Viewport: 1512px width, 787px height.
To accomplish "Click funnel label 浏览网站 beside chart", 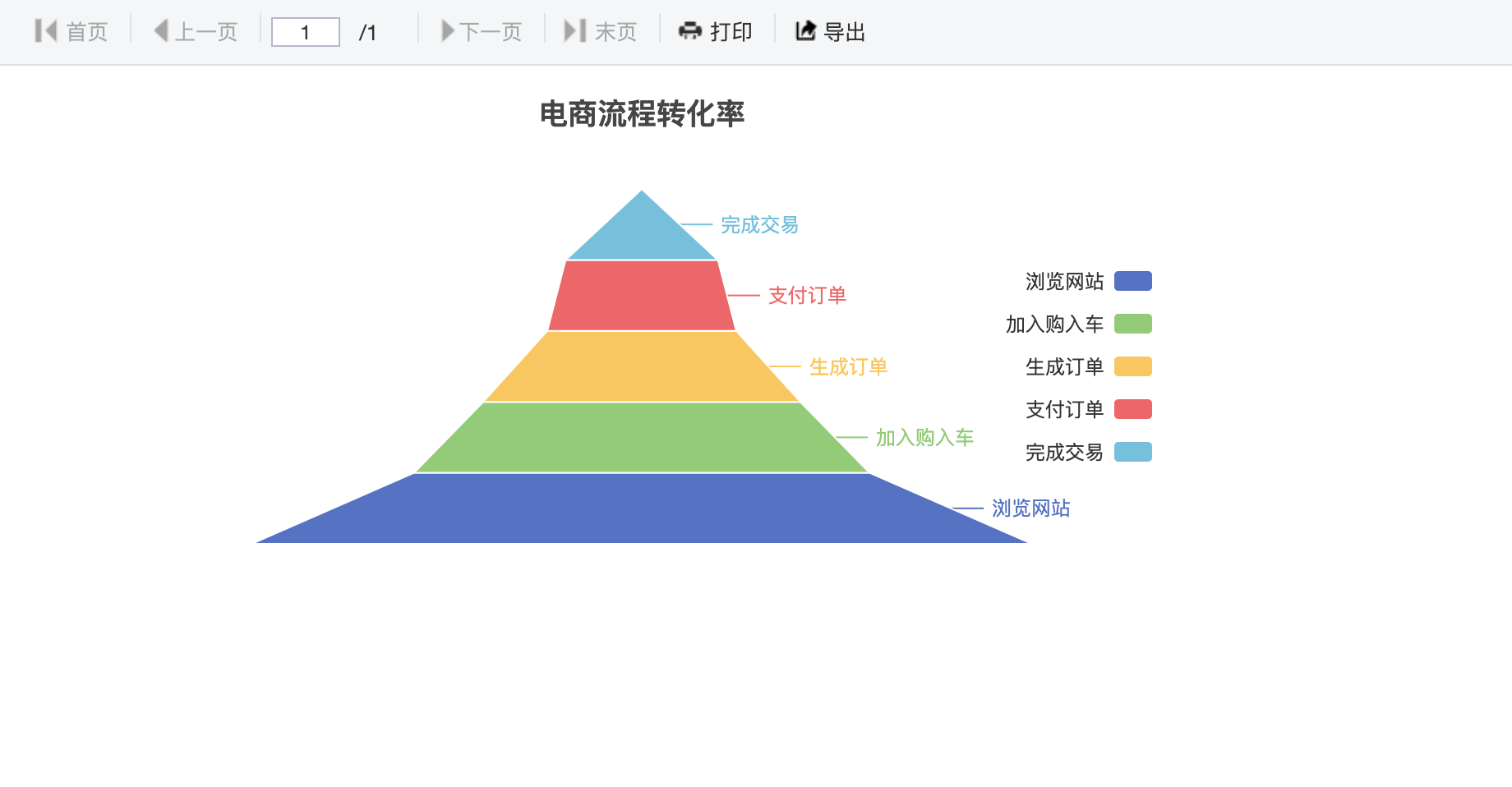I will 1030,508.
